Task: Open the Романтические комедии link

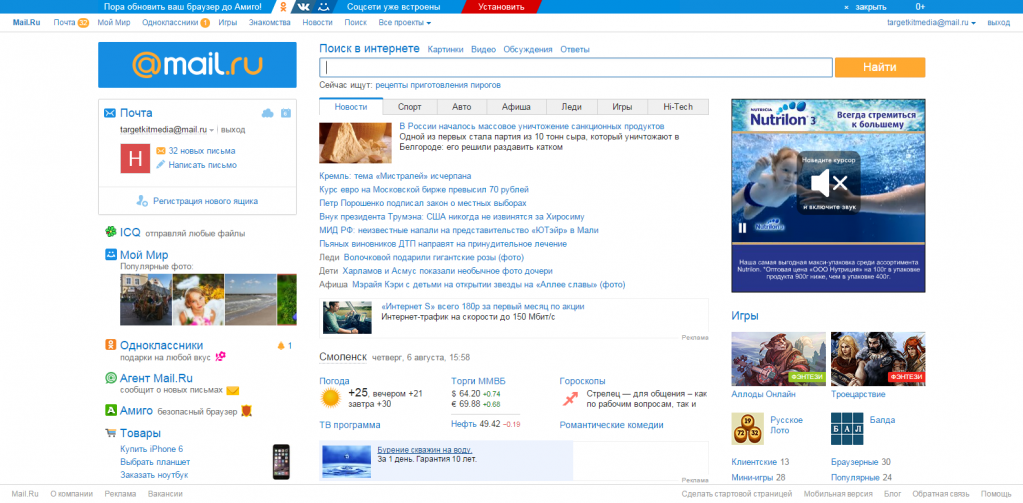Action: [611, 425]
